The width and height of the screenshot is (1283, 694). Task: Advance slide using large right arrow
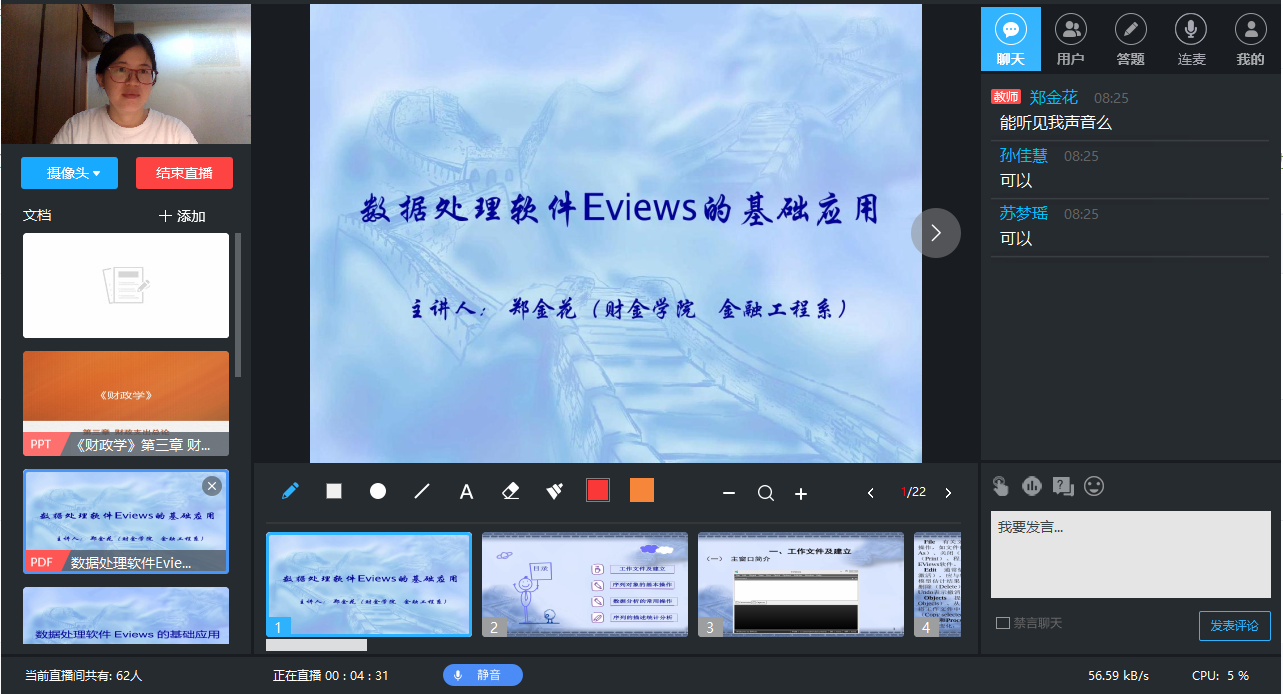coord(936,233)
